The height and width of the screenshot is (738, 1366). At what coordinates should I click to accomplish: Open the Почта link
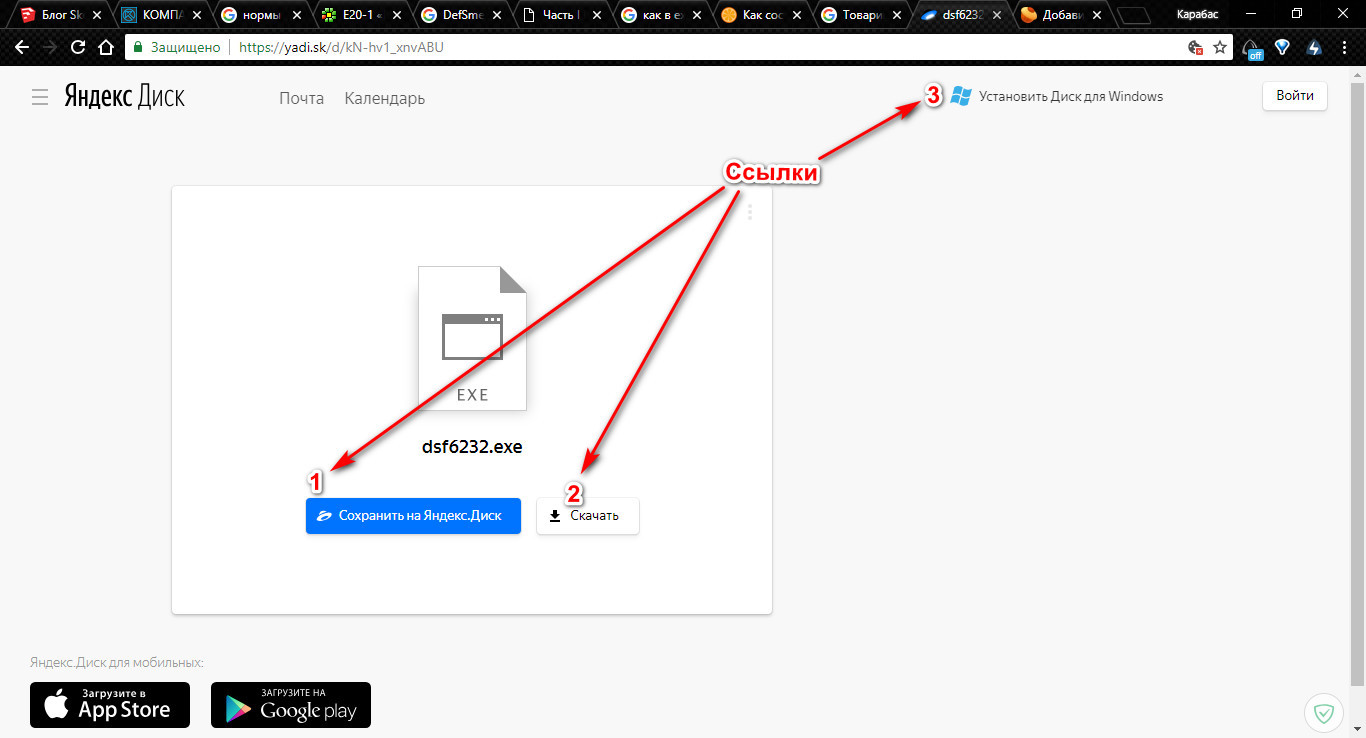click(x=301, y=98)
